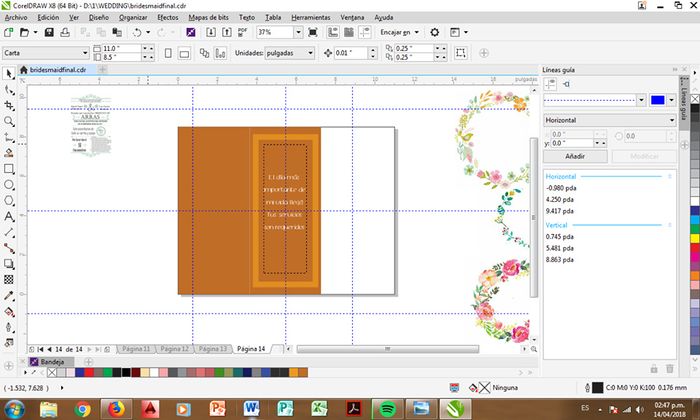
Task: Choose the Rectangle tool in toolbox
Action: 9,168
